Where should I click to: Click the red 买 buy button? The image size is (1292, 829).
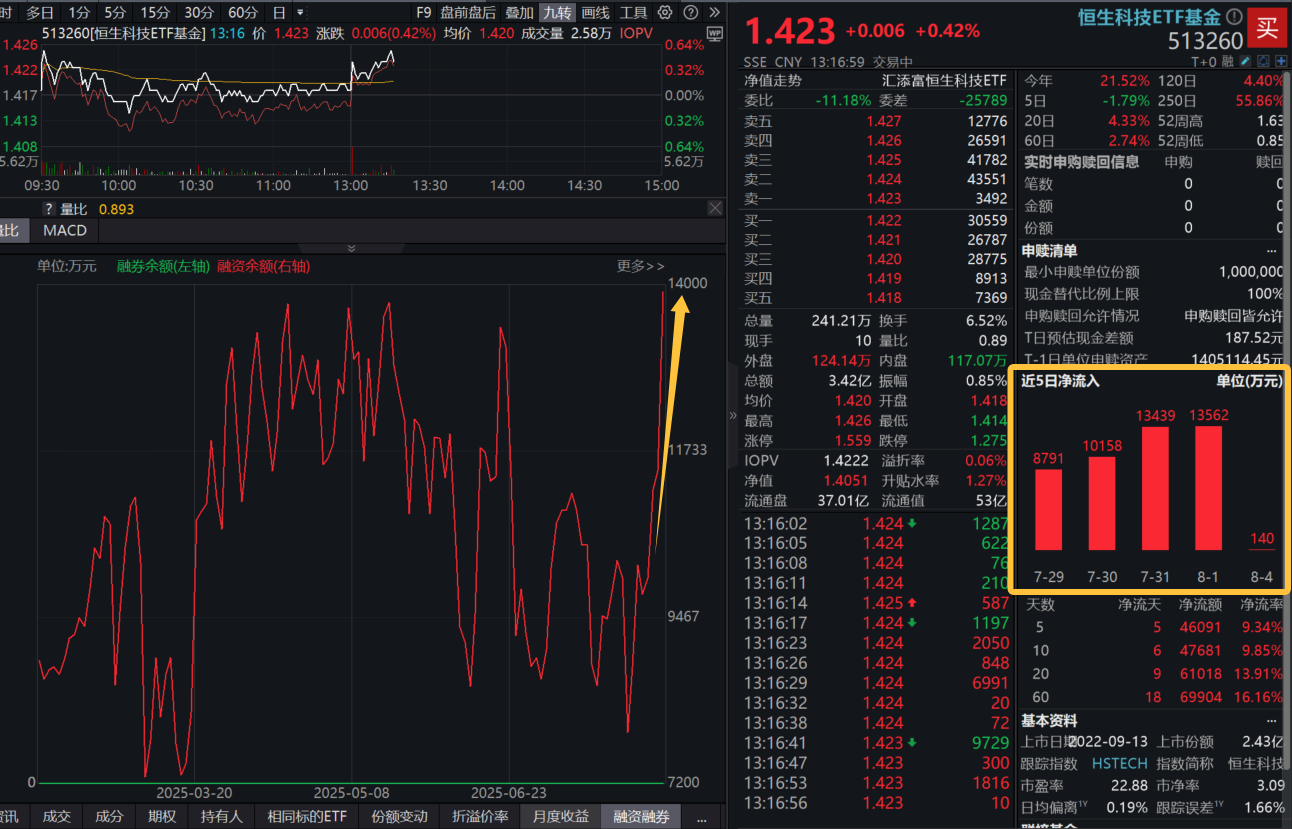[x=1267, y=28]
